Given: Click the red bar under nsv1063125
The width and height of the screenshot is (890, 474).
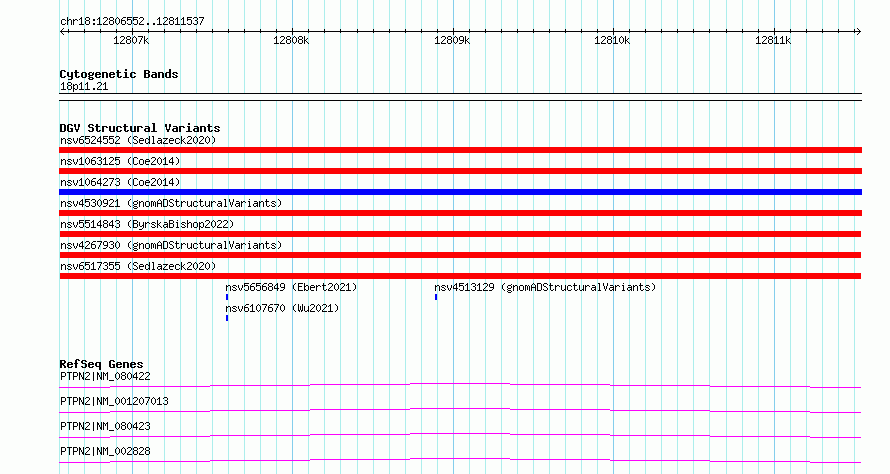Looking at the screenshot, I should (460, 171).
